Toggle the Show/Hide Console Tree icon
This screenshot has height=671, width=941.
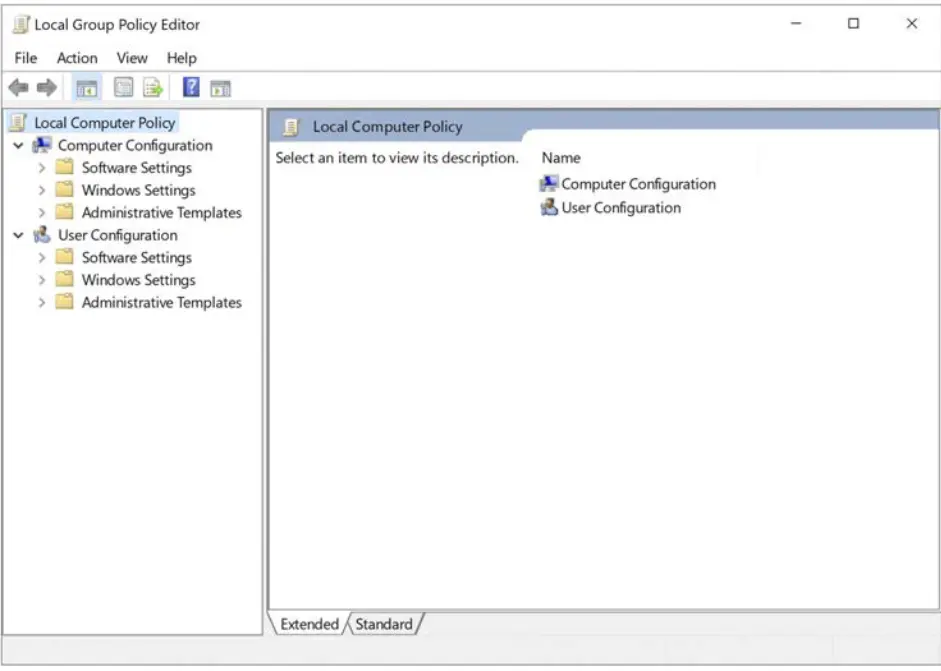click(x=87, y=88)
